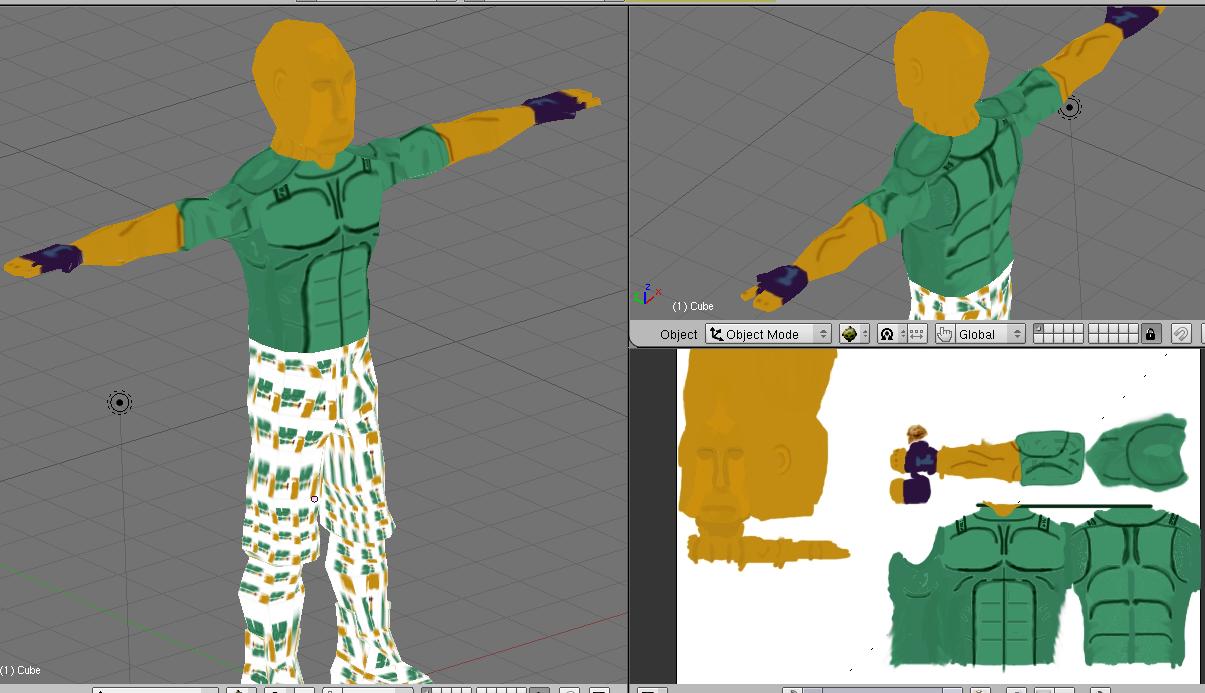The width and height of the screenshot is (1205, 693).
Task: Click the layer lock padlock icon
Action: click(x=1151, y=334)
